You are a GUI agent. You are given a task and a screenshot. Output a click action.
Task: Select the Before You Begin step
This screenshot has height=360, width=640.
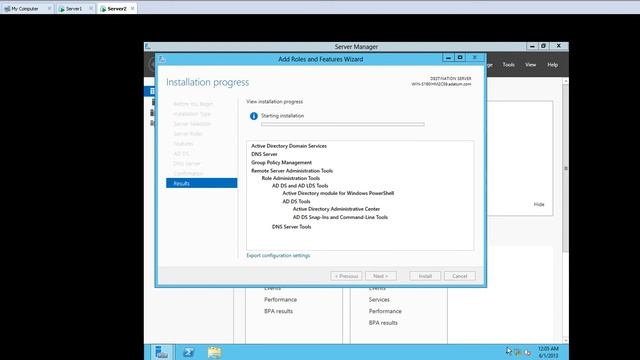(193, 104)
